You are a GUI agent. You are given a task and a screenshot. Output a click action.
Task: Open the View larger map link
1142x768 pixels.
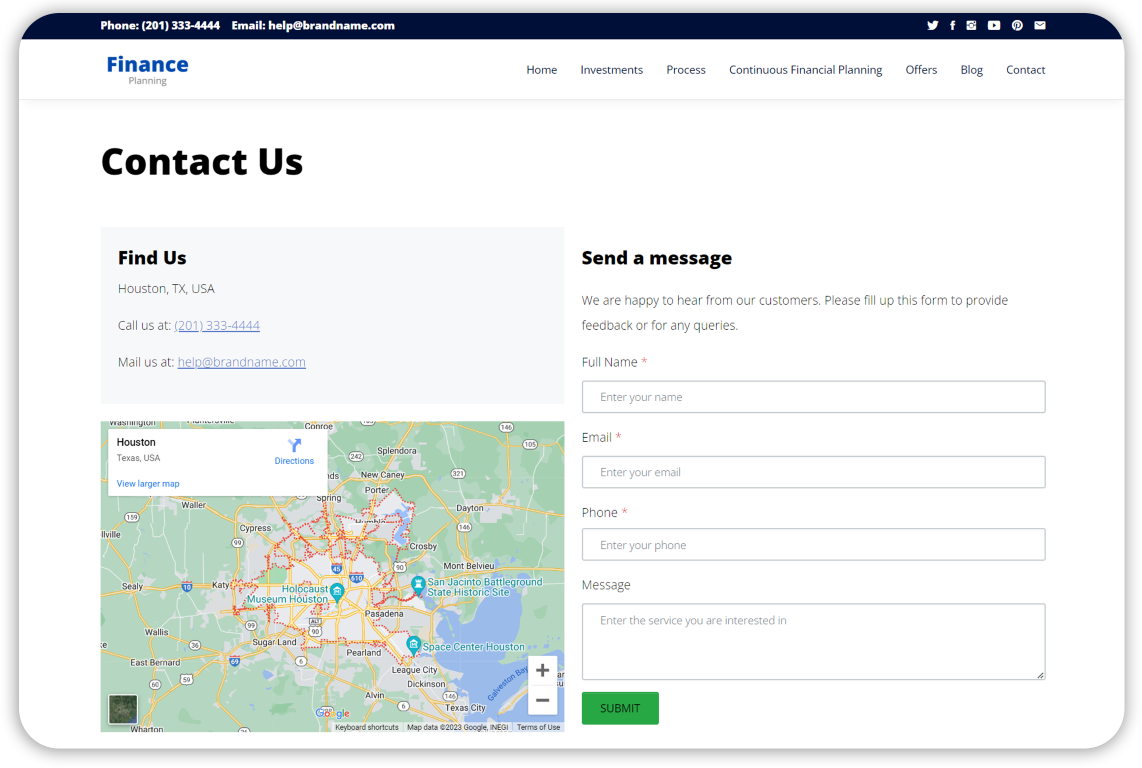click(x=148, y=484)
